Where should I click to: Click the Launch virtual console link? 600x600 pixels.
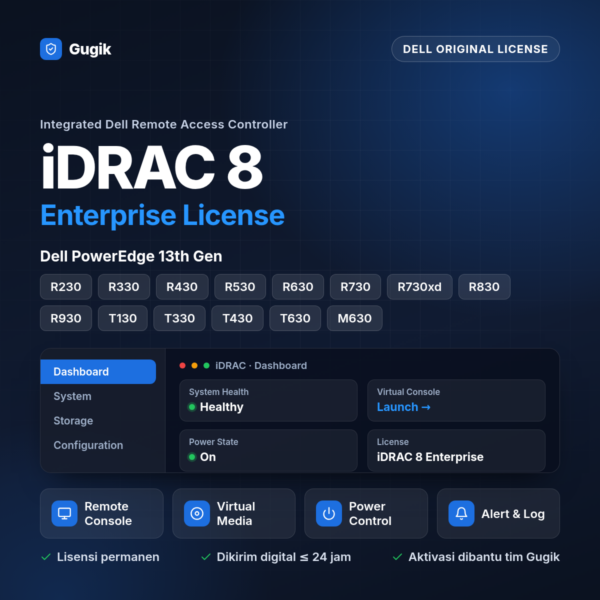coord(403,407)
